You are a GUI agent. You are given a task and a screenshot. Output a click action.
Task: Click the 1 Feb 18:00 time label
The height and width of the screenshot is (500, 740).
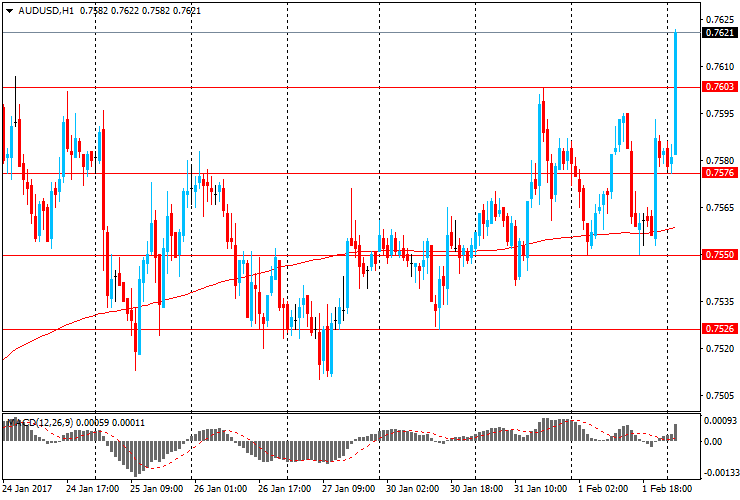coord(667,490)
